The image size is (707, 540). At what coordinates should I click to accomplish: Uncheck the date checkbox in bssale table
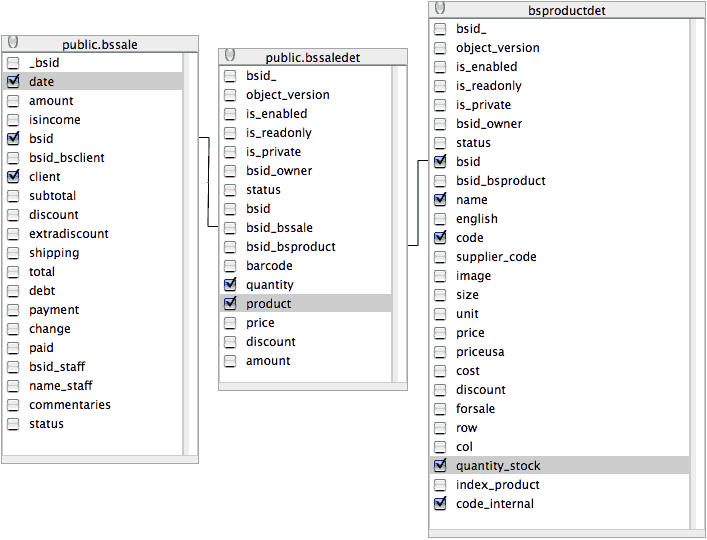pos(13,82)
